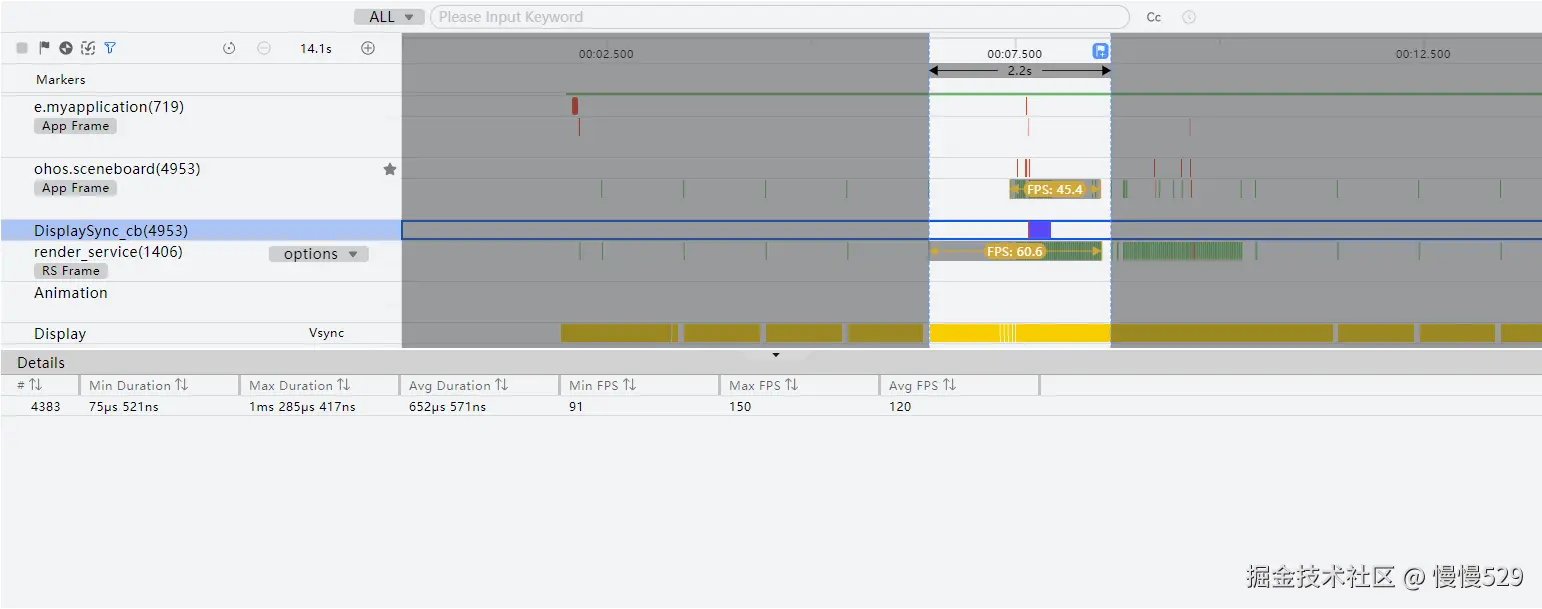Click the star icon on ohos.sceneboard row

(x=390, y=169)
